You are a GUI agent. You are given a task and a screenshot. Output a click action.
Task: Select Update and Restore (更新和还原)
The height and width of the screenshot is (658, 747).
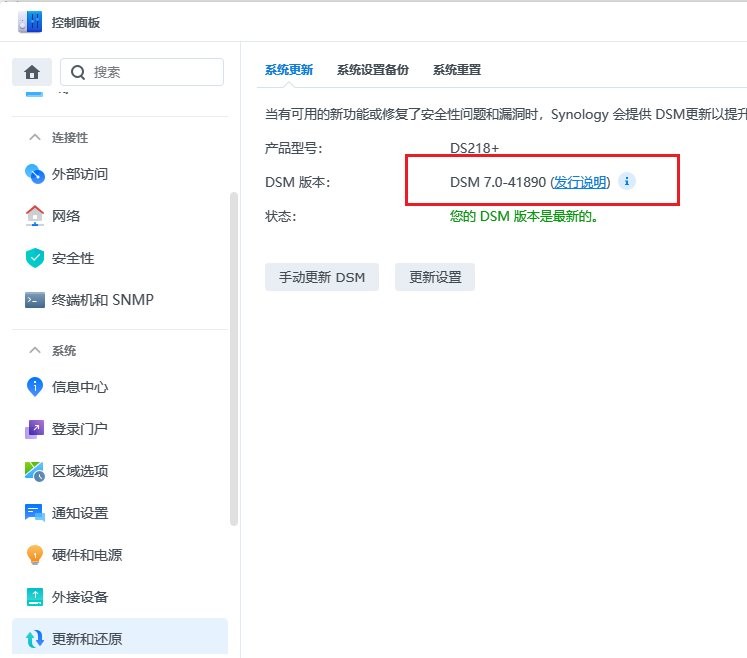pos(86,639)
